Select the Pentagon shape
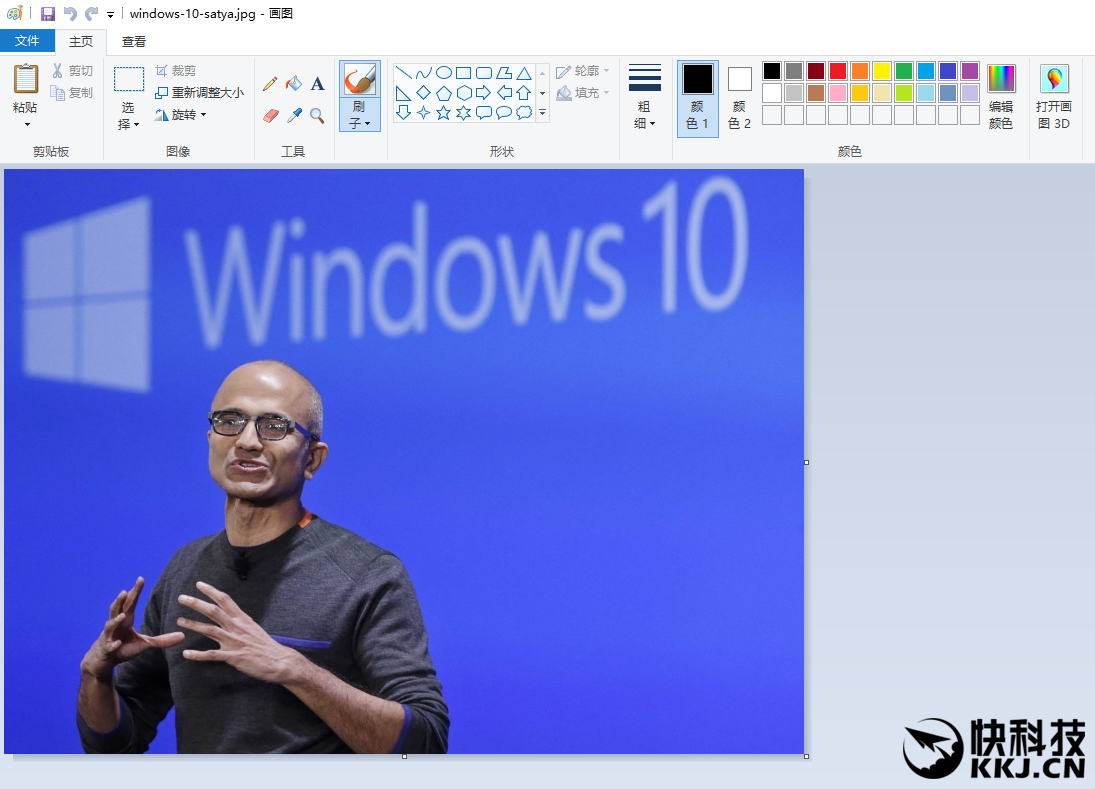Image resolution: width=1095 pixels, height=789 pixels. pyautogui.click(x=443, y=93)
